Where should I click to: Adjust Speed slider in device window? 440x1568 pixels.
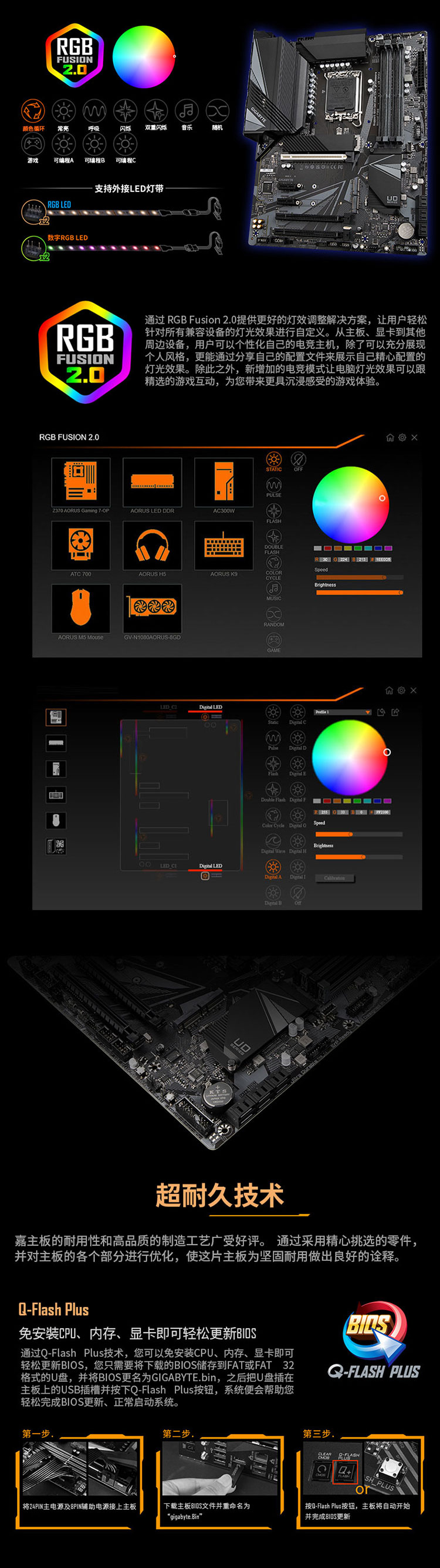(358, 577)
